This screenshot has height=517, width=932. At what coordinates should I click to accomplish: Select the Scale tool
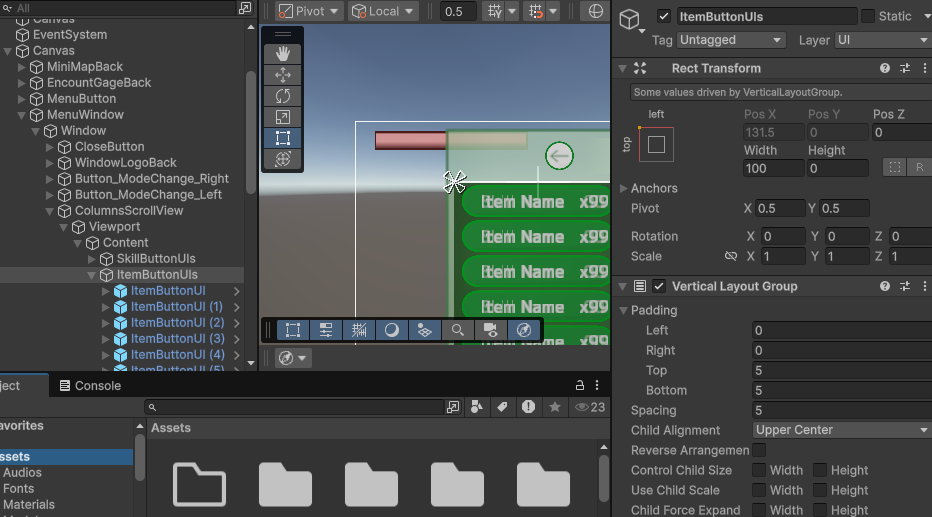click(283, 117)
